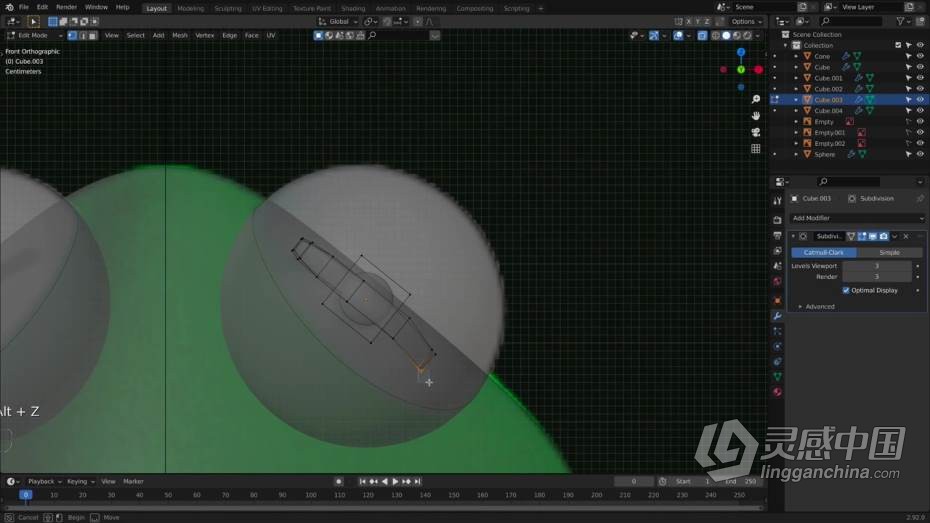Open the Physics properties tab icon

click(x=777, y=346)
